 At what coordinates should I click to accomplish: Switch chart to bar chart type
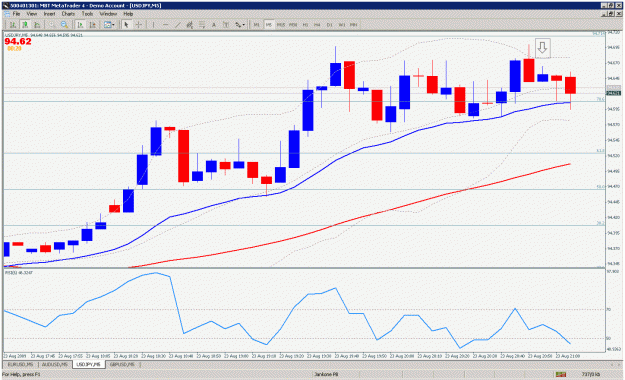[12, 25]
